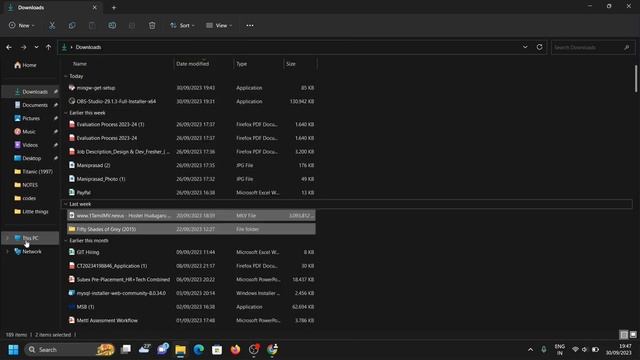
Task: Open ENG IN language switcher
Action: coord(560,349)
